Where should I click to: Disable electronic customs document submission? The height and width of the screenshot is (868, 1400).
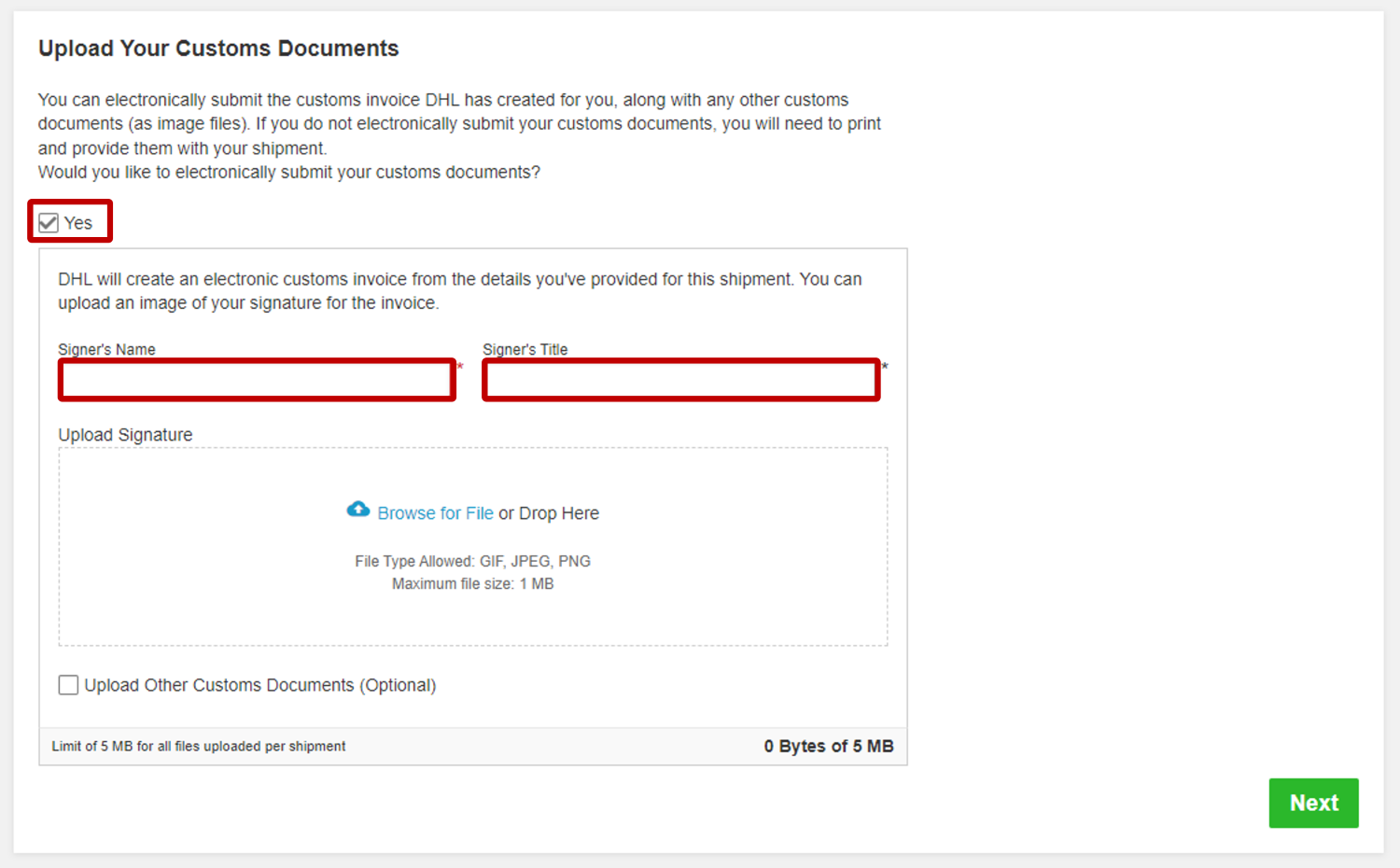[x=48, y=221]
